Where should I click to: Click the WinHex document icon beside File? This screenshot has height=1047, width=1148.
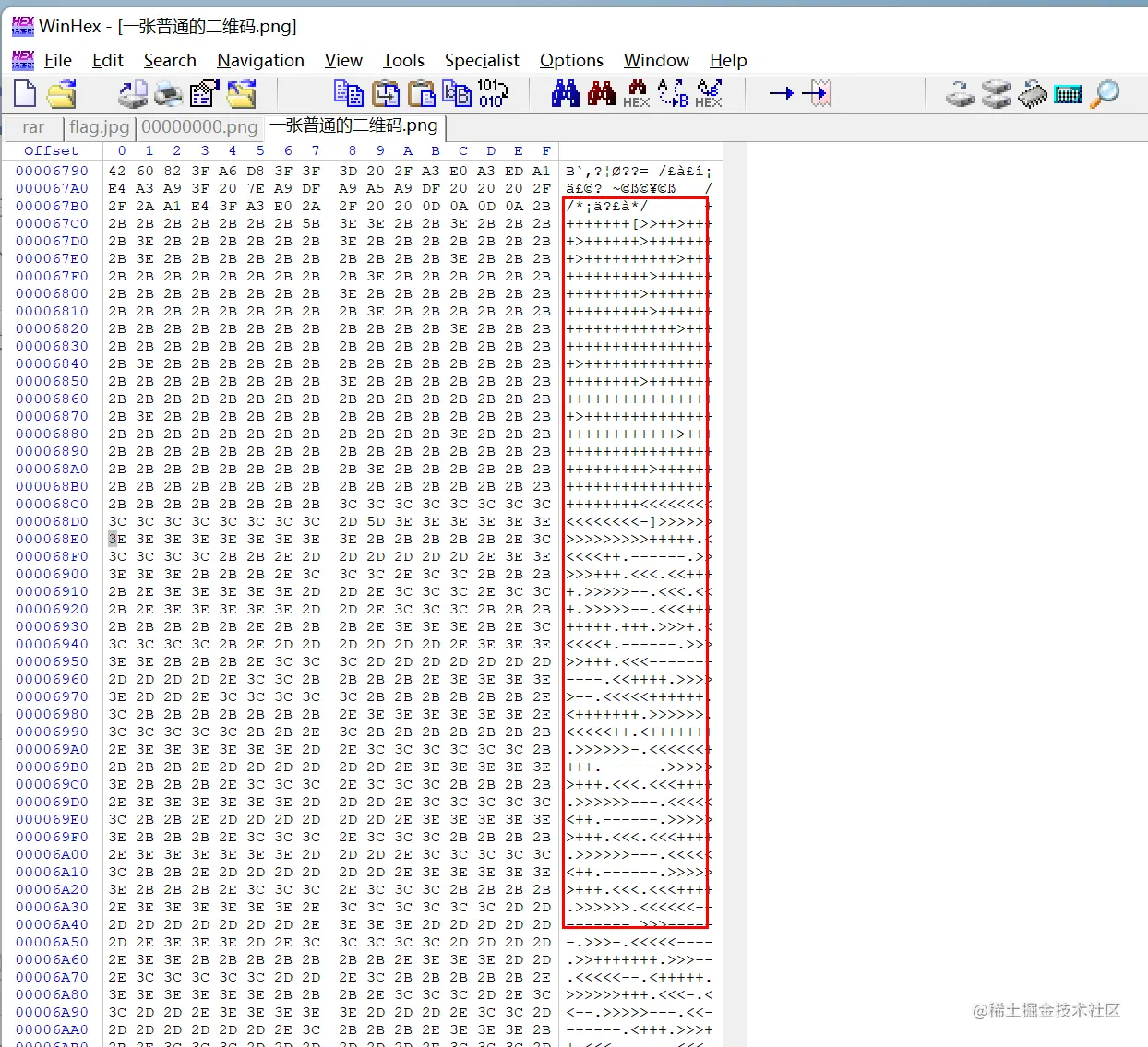pyautogui.click(x=23, y=61)
